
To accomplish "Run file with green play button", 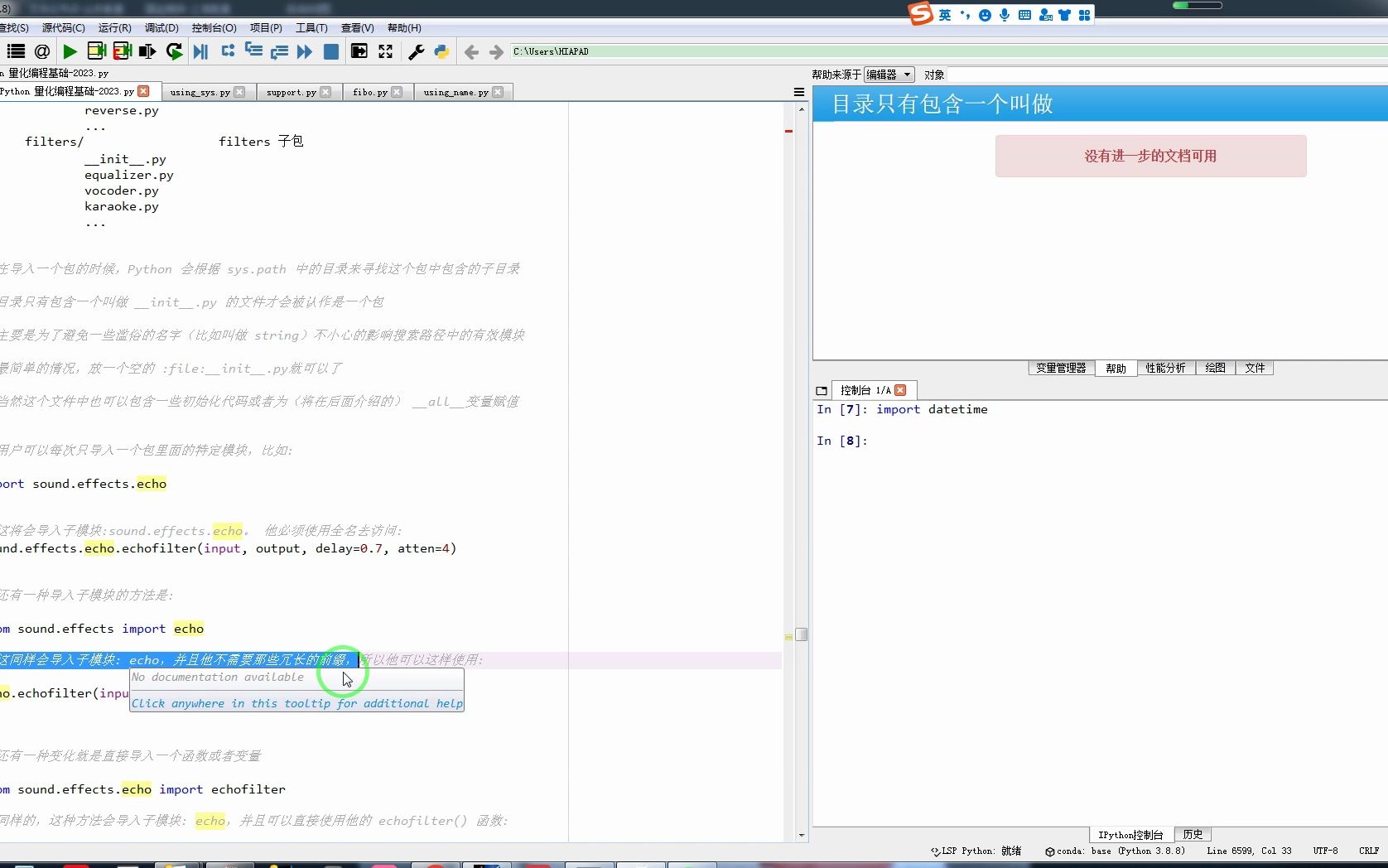I will tap(70, 51).
